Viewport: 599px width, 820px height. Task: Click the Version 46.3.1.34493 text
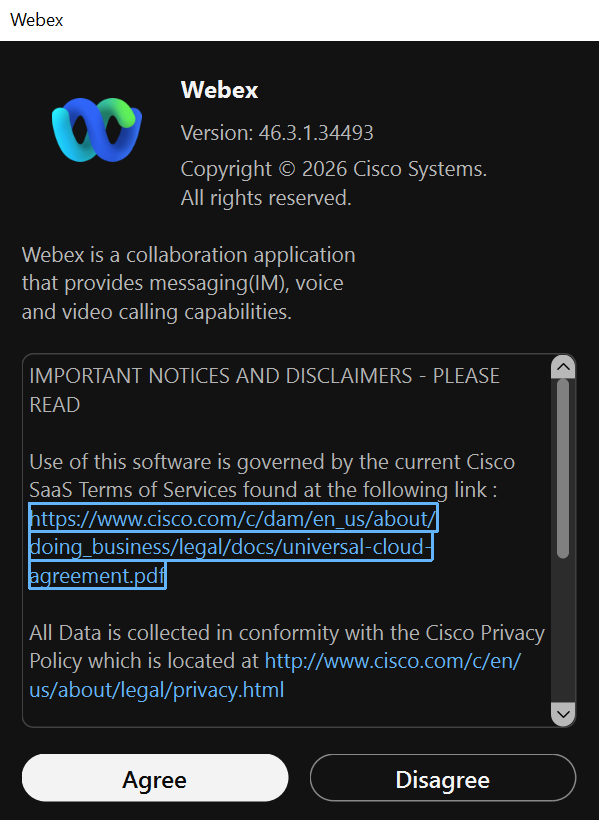[x=277, y=133]
